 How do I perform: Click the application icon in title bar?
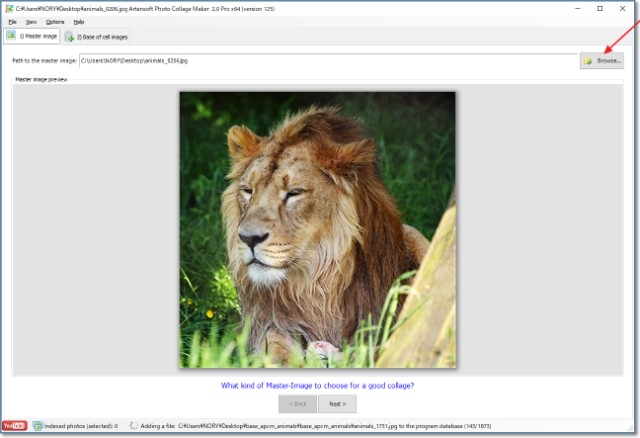(7, 7)
